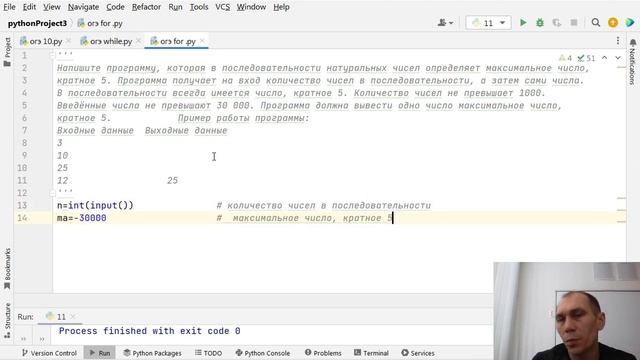Click the pythonProject3 breadcrumb
Image resolution: width=640 pixels, height=360 pixels.
37,23
